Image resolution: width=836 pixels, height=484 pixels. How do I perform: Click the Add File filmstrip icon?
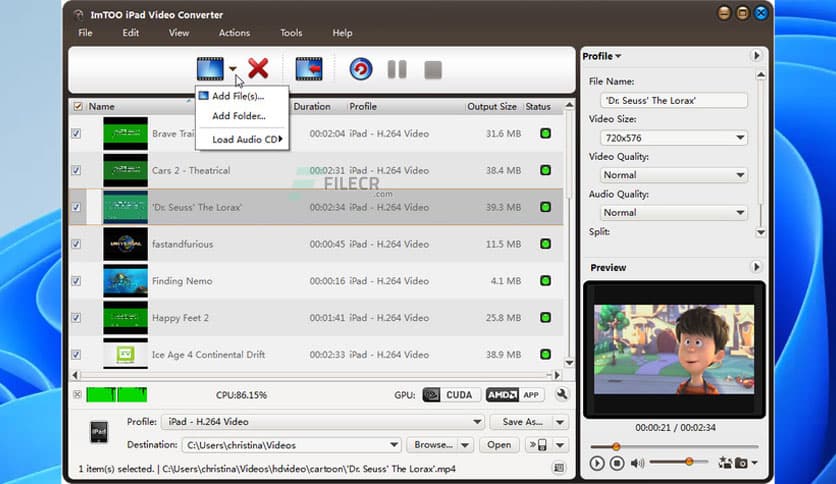tap(210, 69)
